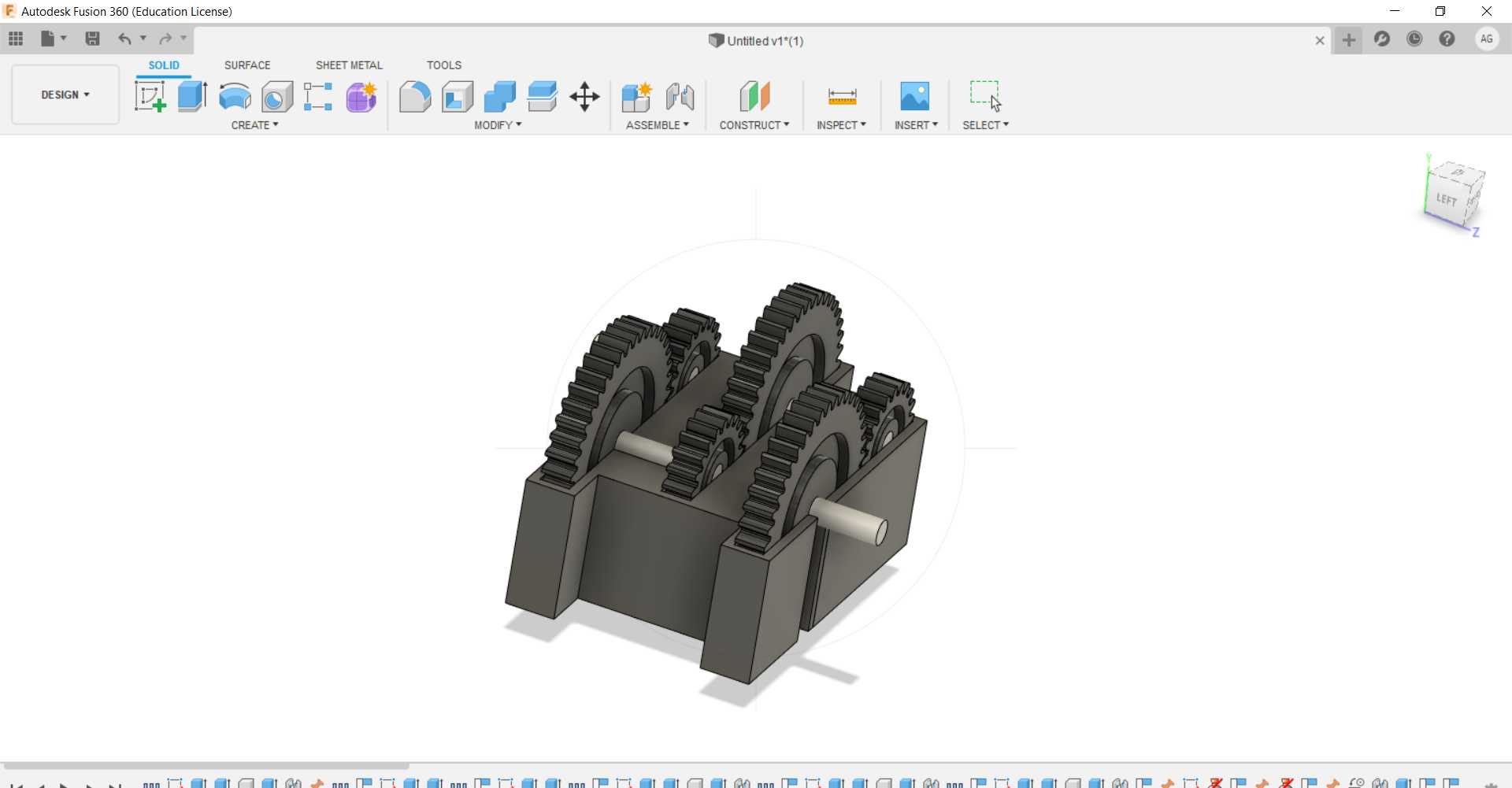1512x788 pixels.
Task: Redo the last undone action
Action: (x=165, y=39)
